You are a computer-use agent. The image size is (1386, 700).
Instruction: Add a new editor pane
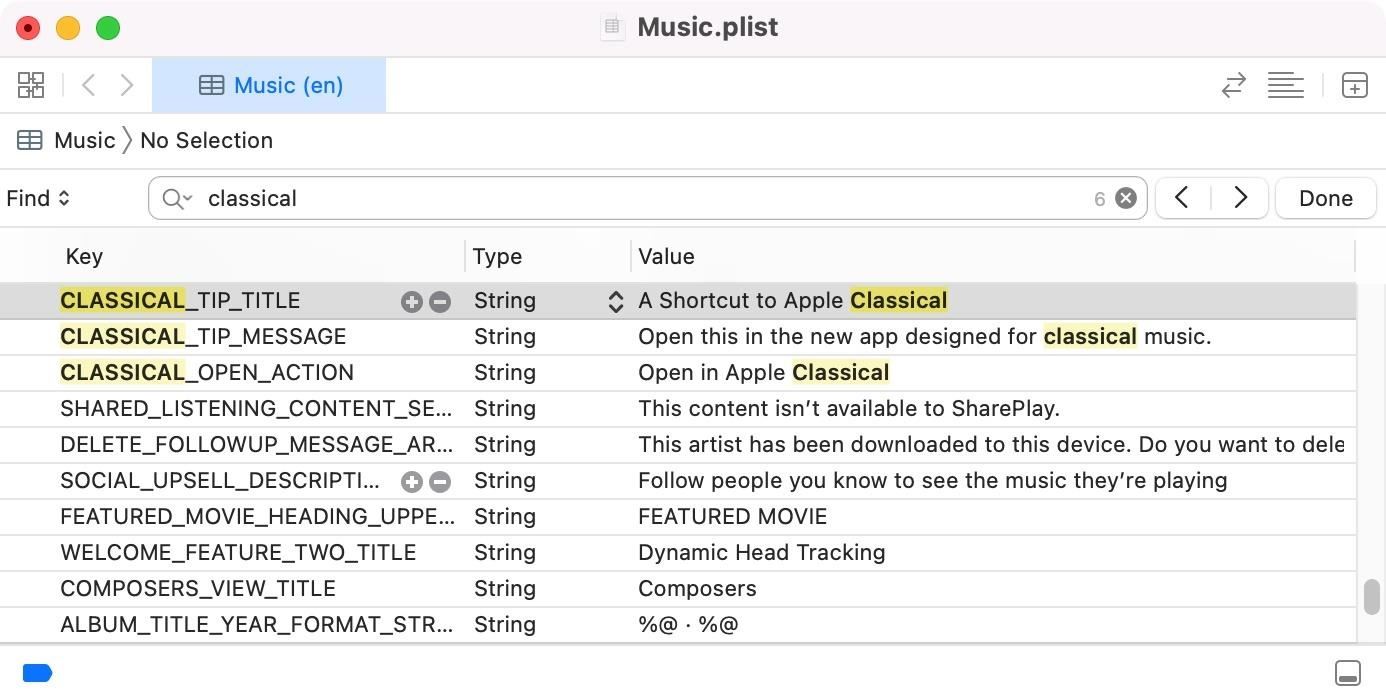[1354, 85]
